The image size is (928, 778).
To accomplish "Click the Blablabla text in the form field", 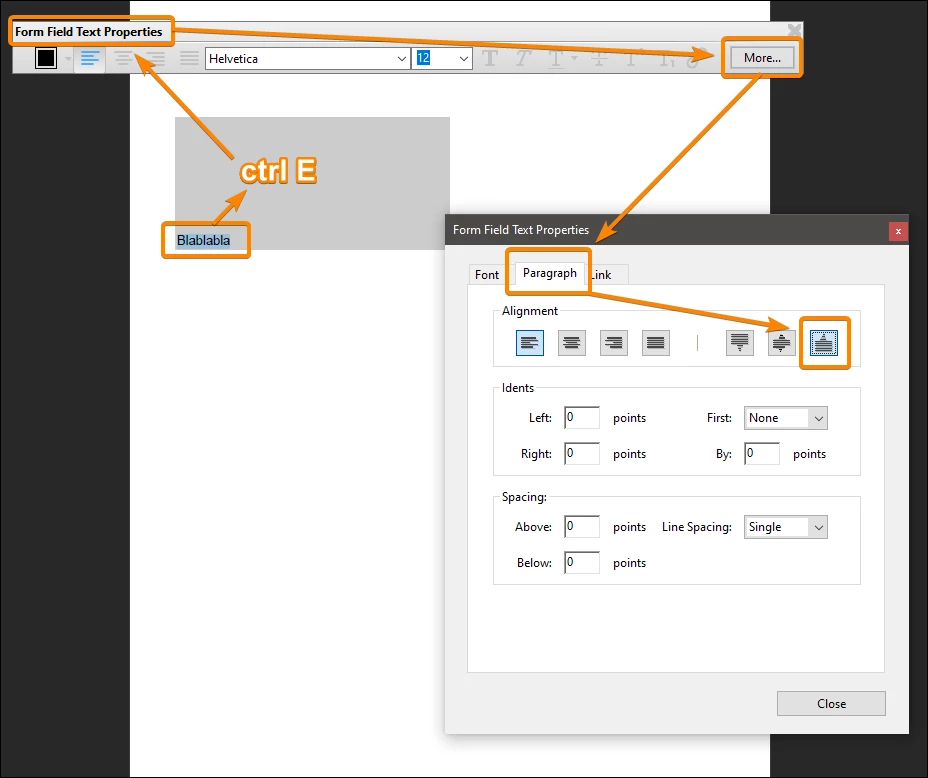I will [x=203, y=240].
